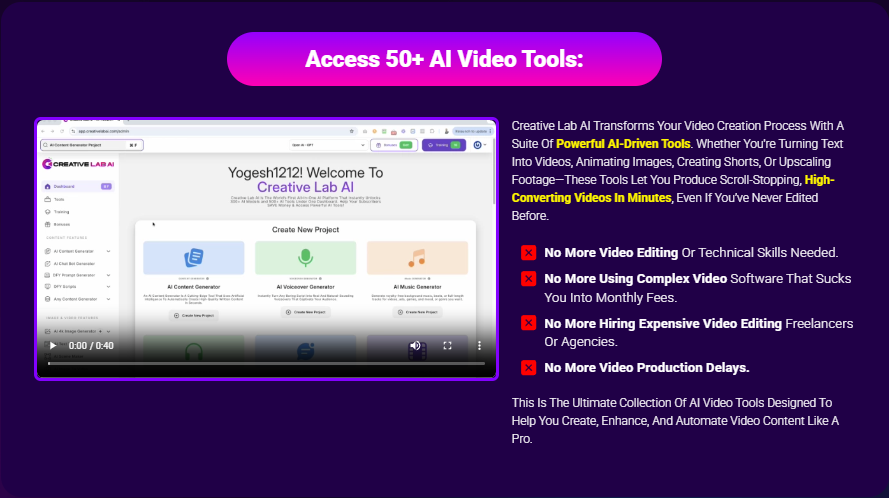Open the video's three-dot more options menu
Screen dimensions: 889x498
tap(479, 345)
